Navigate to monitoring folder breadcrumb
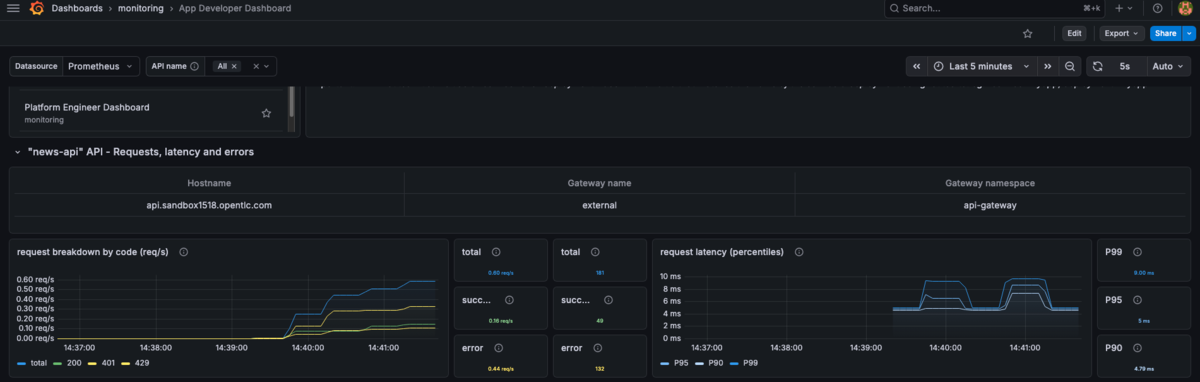Viewport: 1200px width, 382px height. (140, 8)
